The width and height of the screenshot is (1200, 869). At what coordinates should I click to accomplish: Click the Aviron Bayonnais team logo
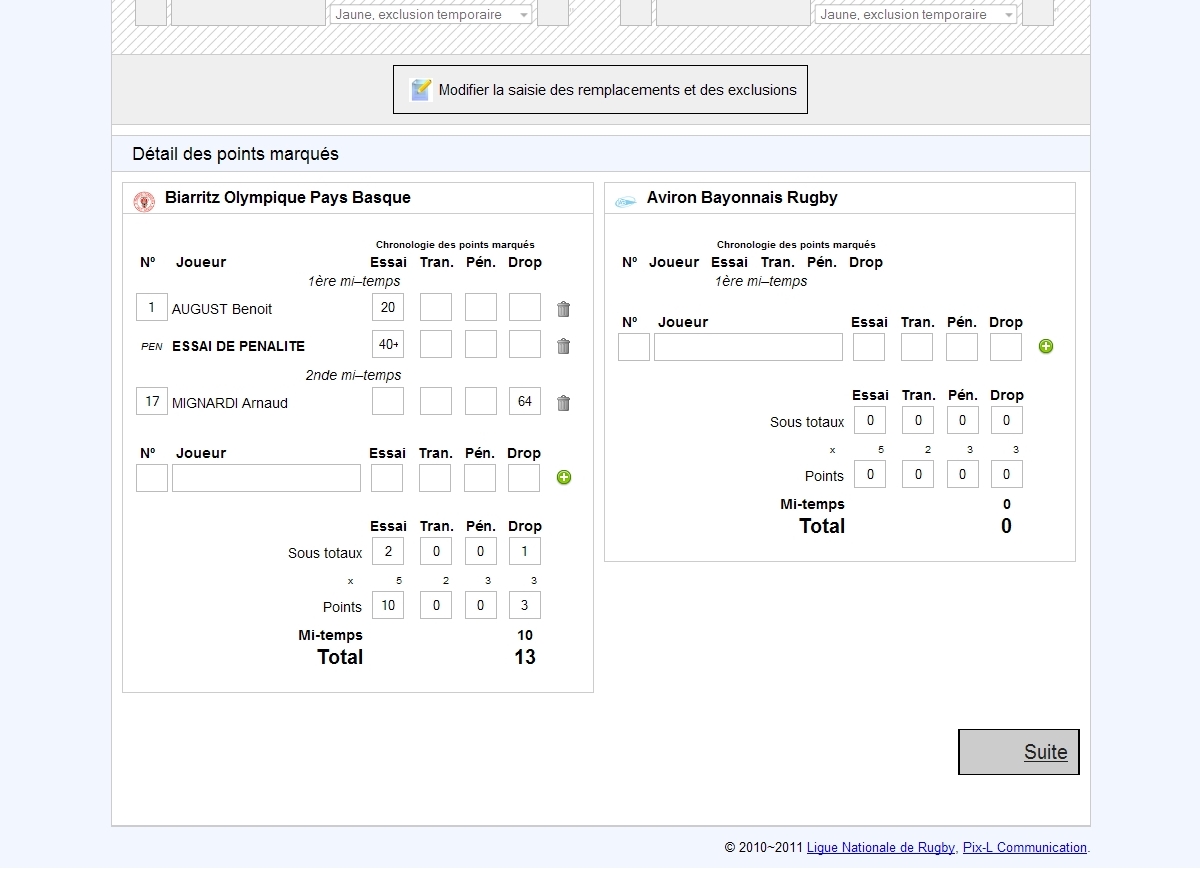625,201
